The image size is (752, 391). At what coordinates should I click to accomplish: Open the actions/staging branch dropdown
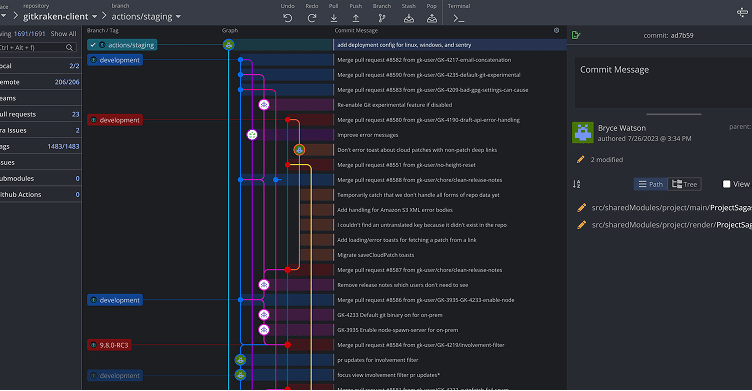click(x=146, y=16)
